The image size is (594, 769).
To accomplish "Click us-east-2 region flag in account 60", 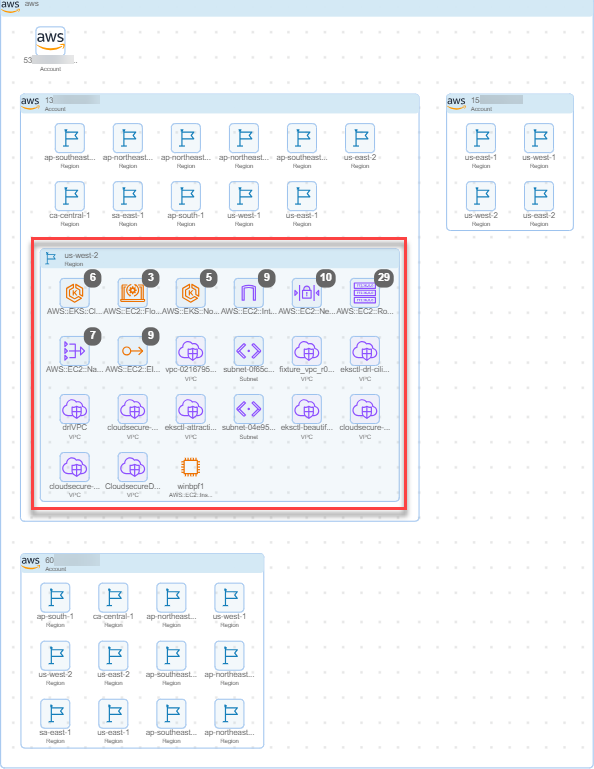I will [x=113, y=655].
